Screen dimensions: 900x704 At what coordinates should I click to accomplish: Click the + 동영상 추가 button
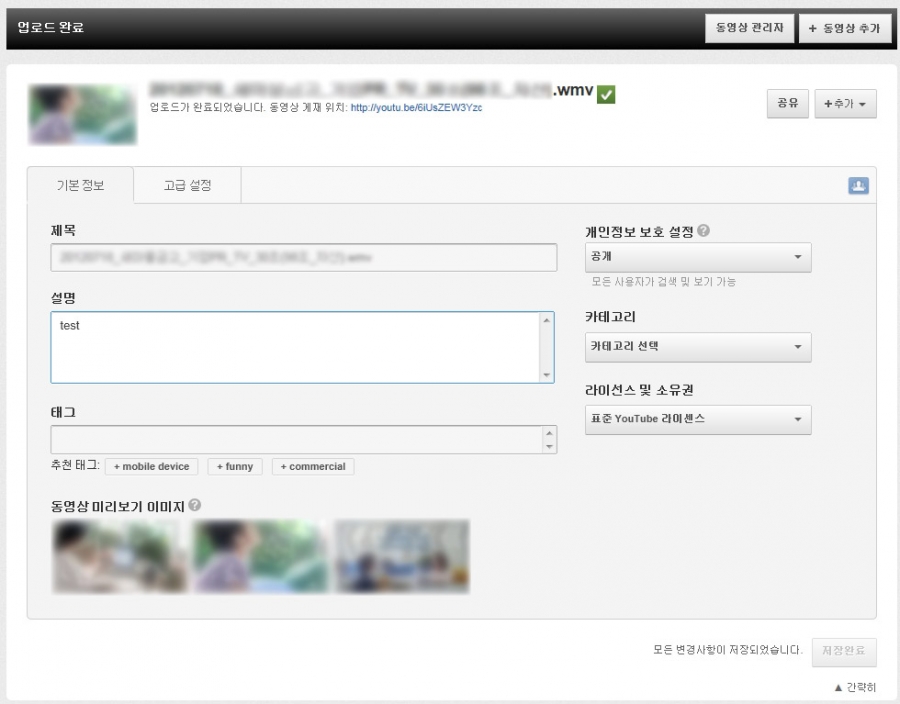[x=843, y=28]
